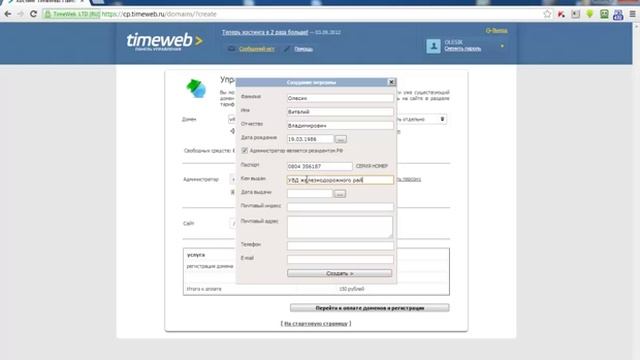The image size is (640, 360).
Task: Click the blue robot extension icon
Action: [x=618, y=15]
